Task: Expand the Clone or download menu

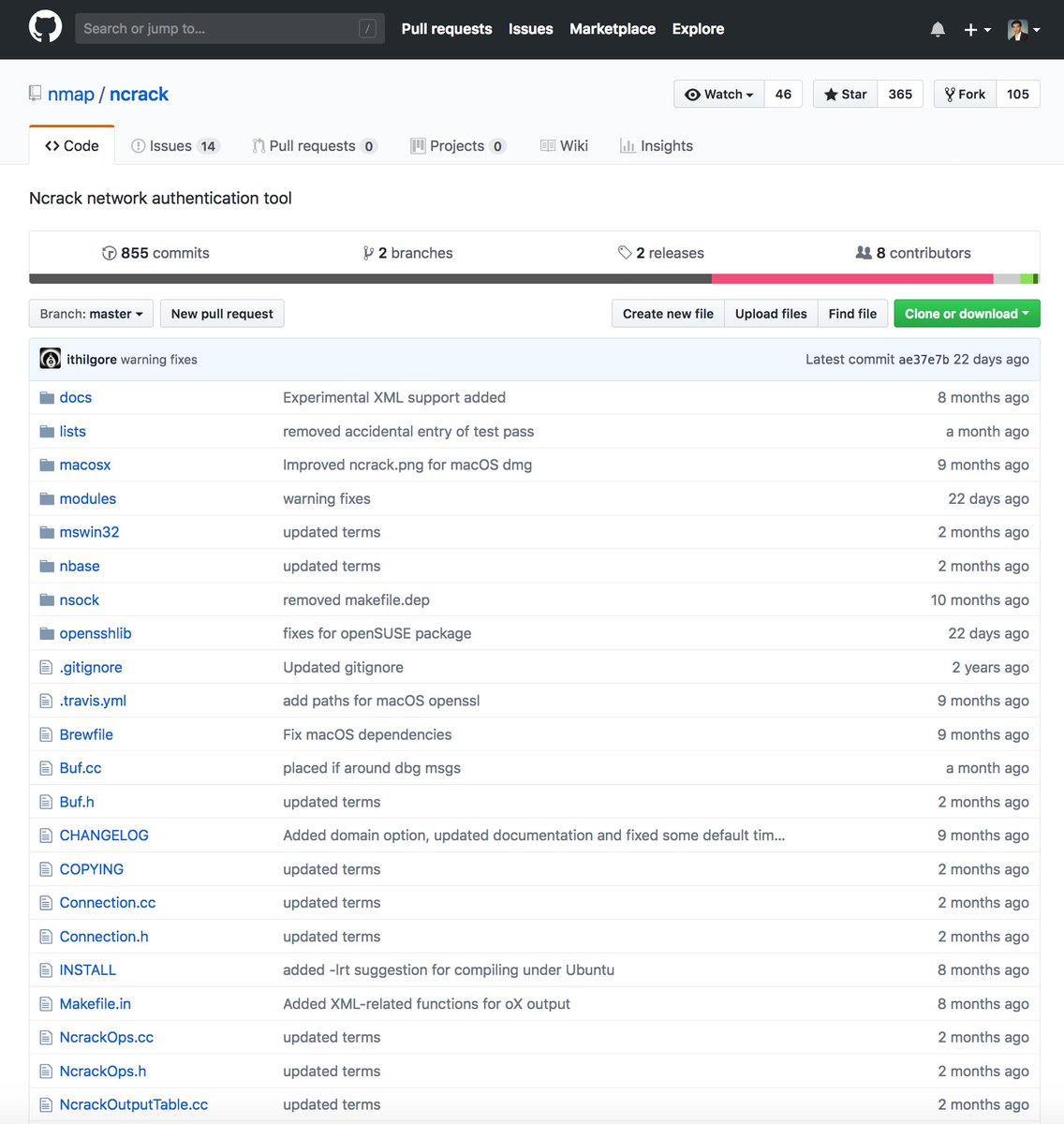Action: [x=967, y=314]
